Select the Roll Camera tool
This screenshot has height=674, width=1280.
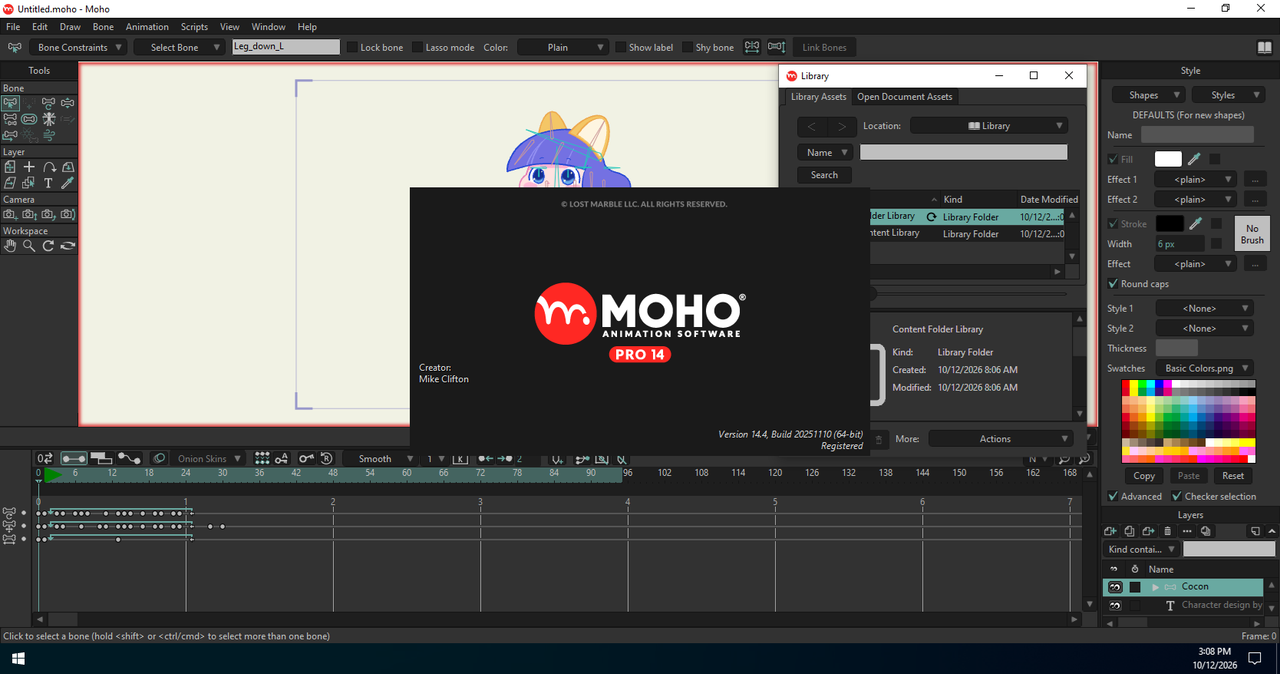(48, 214)
